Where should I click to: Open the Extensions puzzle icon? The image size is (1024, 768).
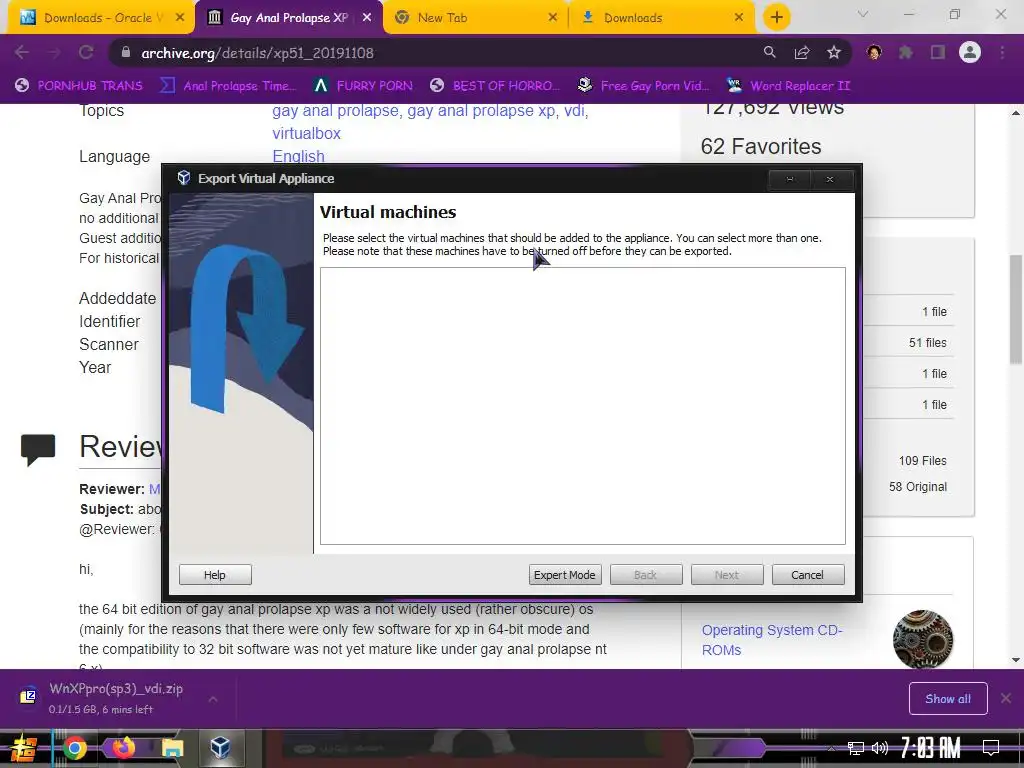[906, 52]
